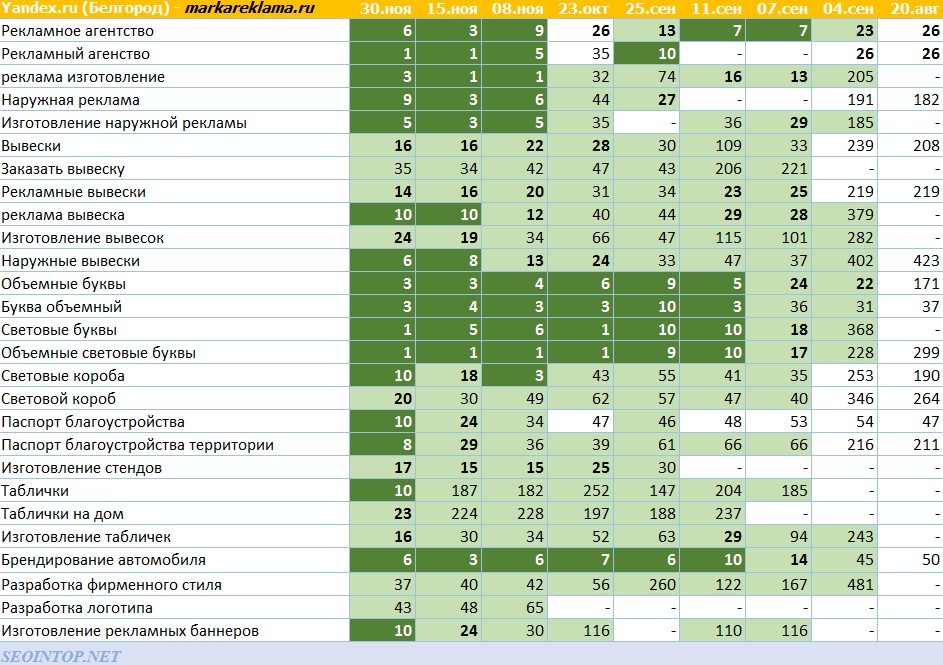
Task: Click the row label 'Изготовление табличек'
Action: pos(86,537)
